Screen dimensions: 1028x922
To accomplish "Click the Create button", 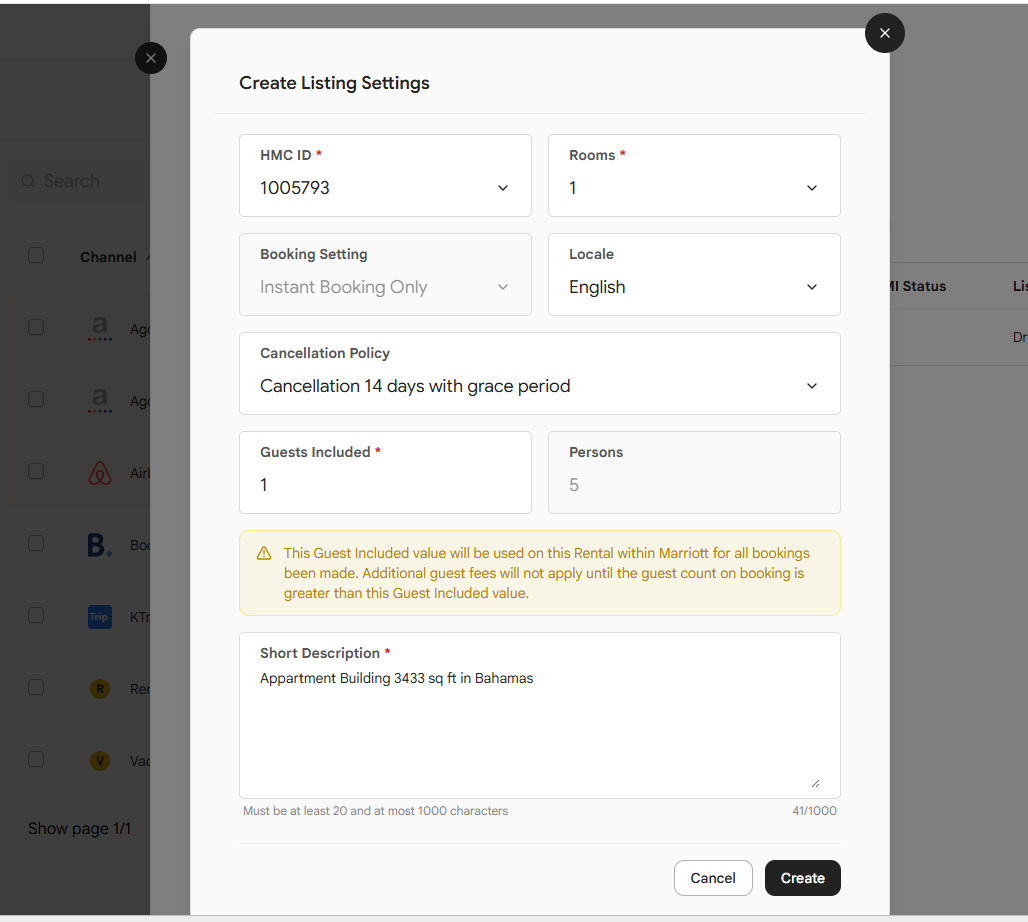I will click(802, 878).
